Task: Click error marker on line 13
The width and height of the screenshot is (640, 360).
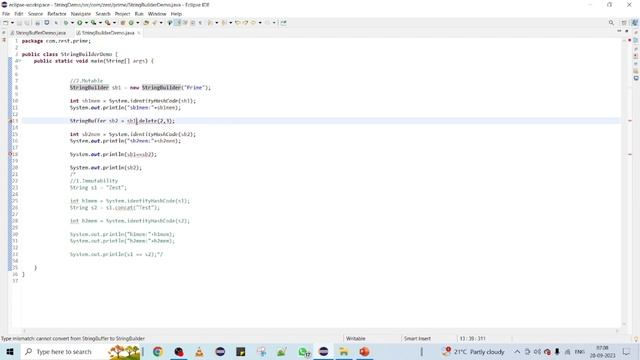Action: [11, 121]
